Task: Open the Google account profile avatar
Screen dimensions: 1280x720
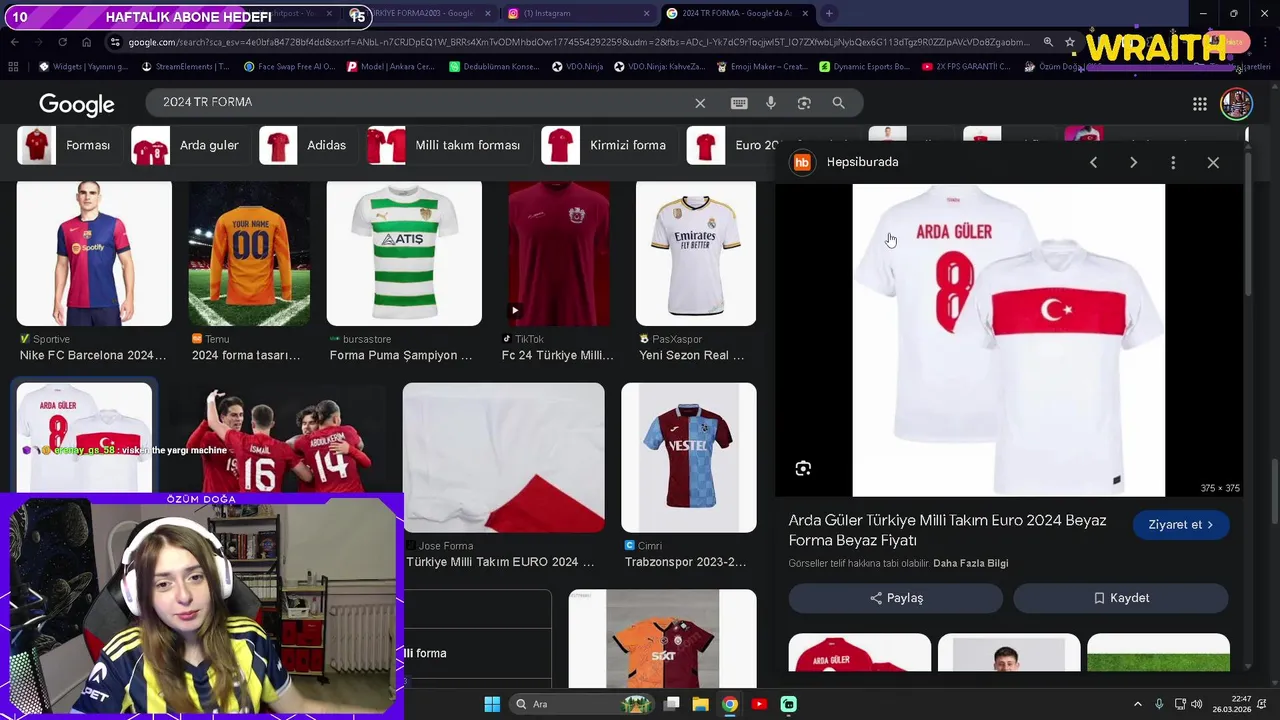Action: [1236, 104]
